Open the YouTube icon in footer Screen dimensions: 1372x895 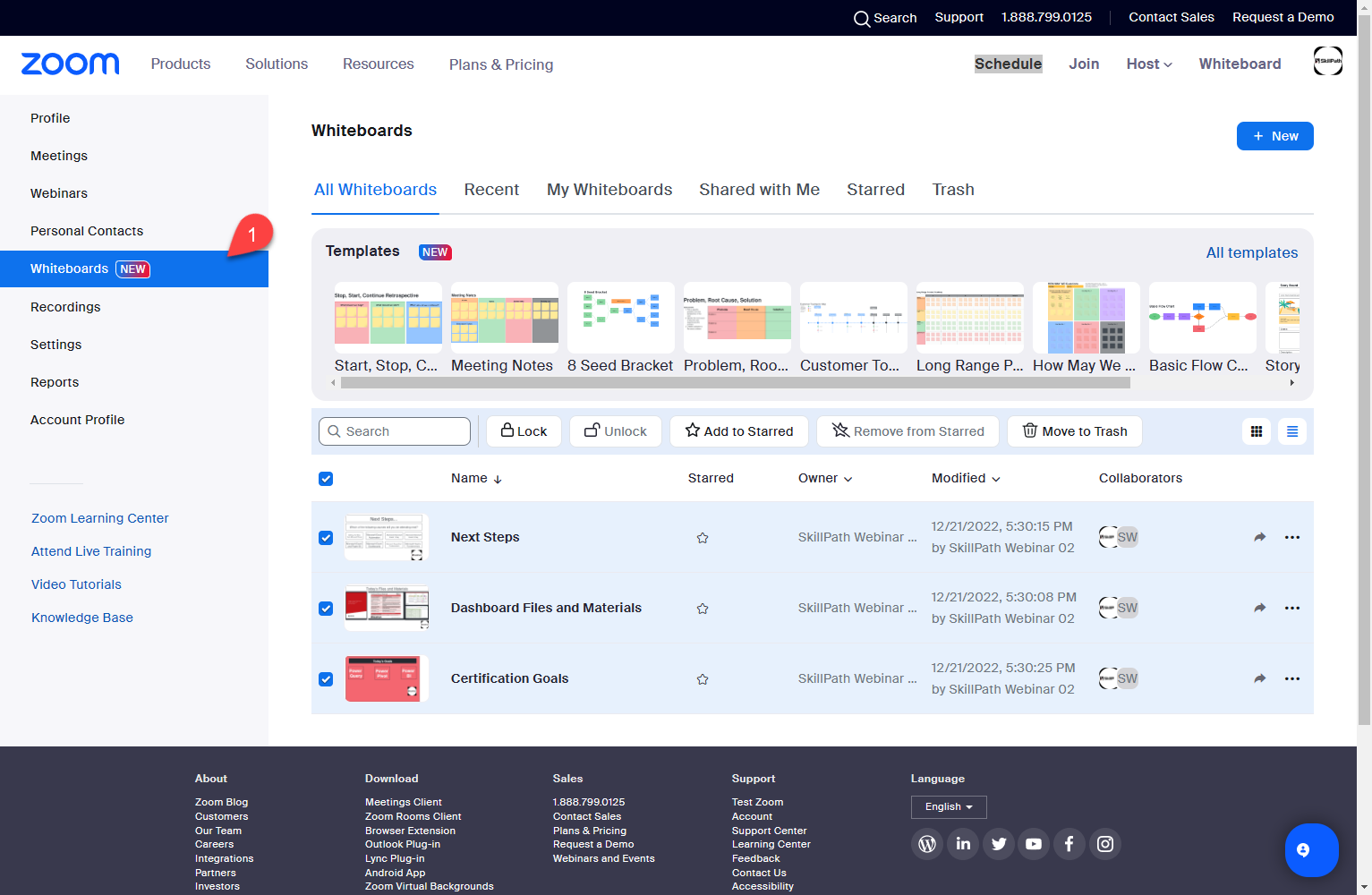click(x=1034, y=844)
